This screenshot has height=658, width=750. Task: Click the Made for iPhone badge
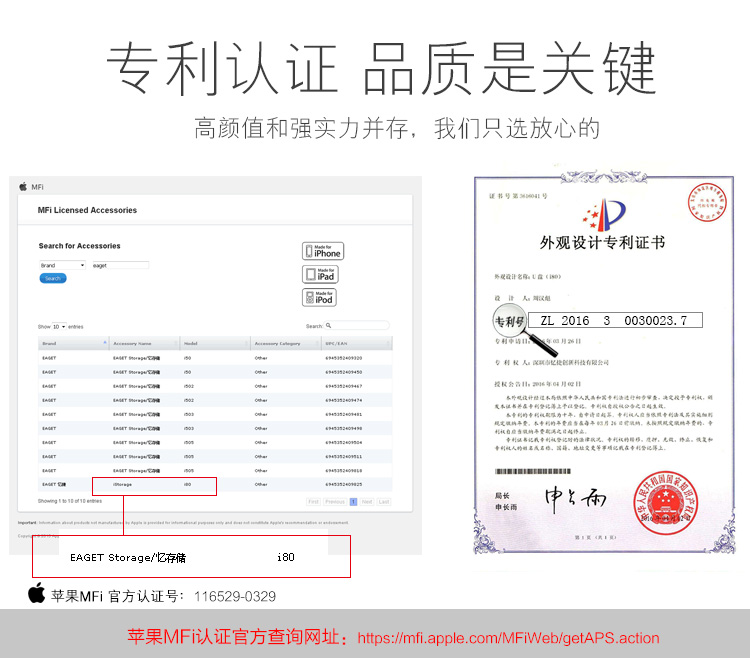[323, 251]
